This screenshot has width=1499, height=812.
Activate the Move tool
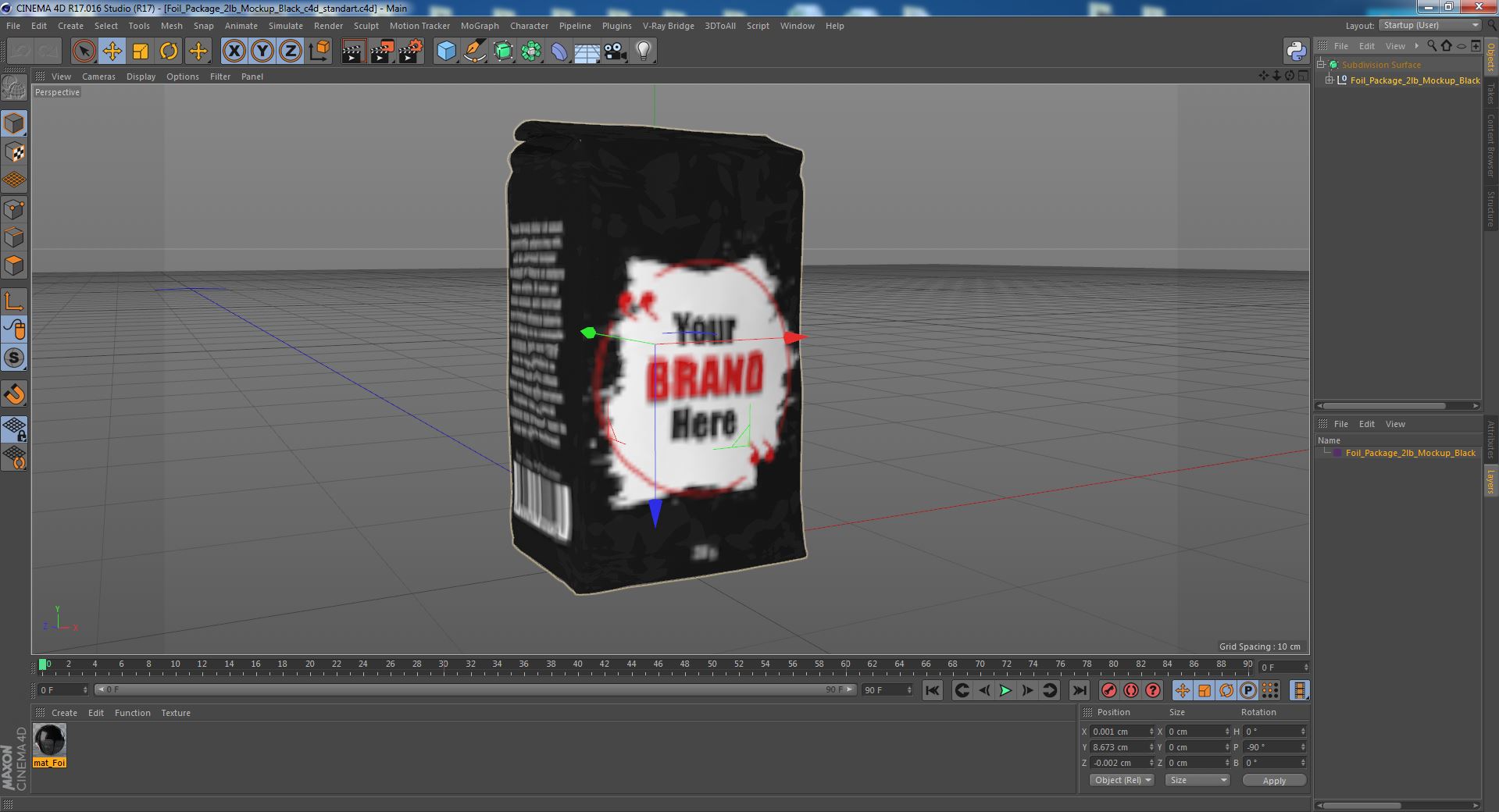coord(112,52)
